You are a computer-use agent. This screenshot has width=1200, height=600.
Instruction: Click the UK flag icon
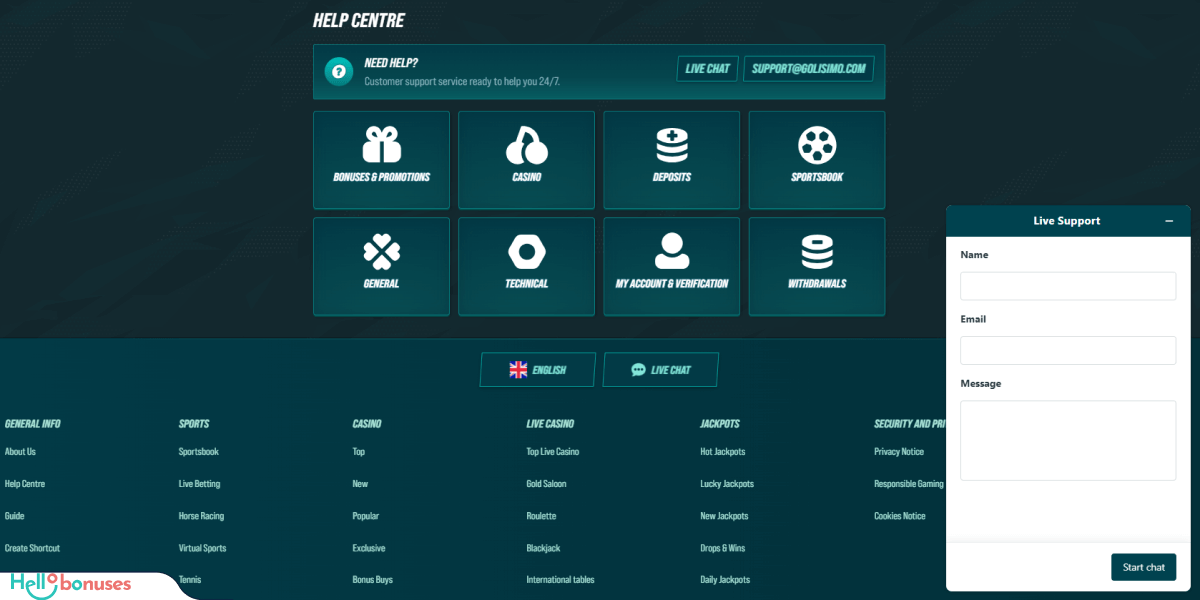(x=518, y=370)
